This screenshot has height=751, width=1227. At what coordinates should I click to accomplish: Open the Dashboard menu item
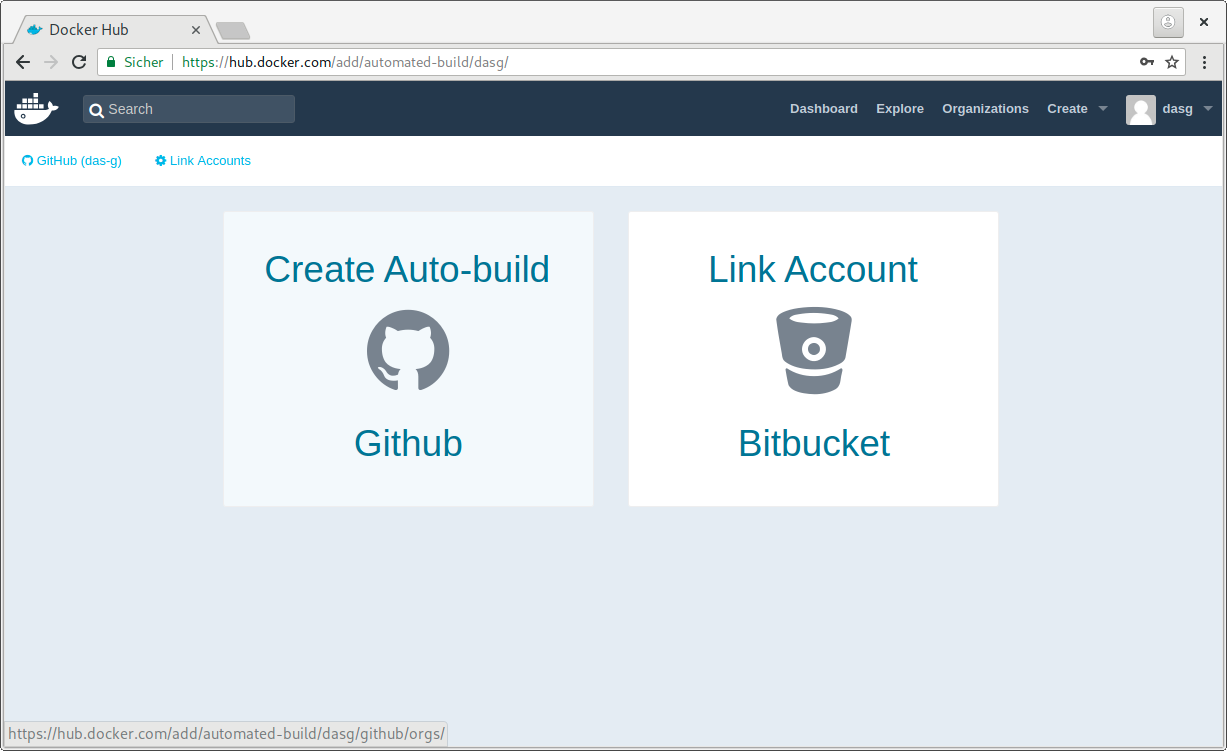[x=823, y=108]
